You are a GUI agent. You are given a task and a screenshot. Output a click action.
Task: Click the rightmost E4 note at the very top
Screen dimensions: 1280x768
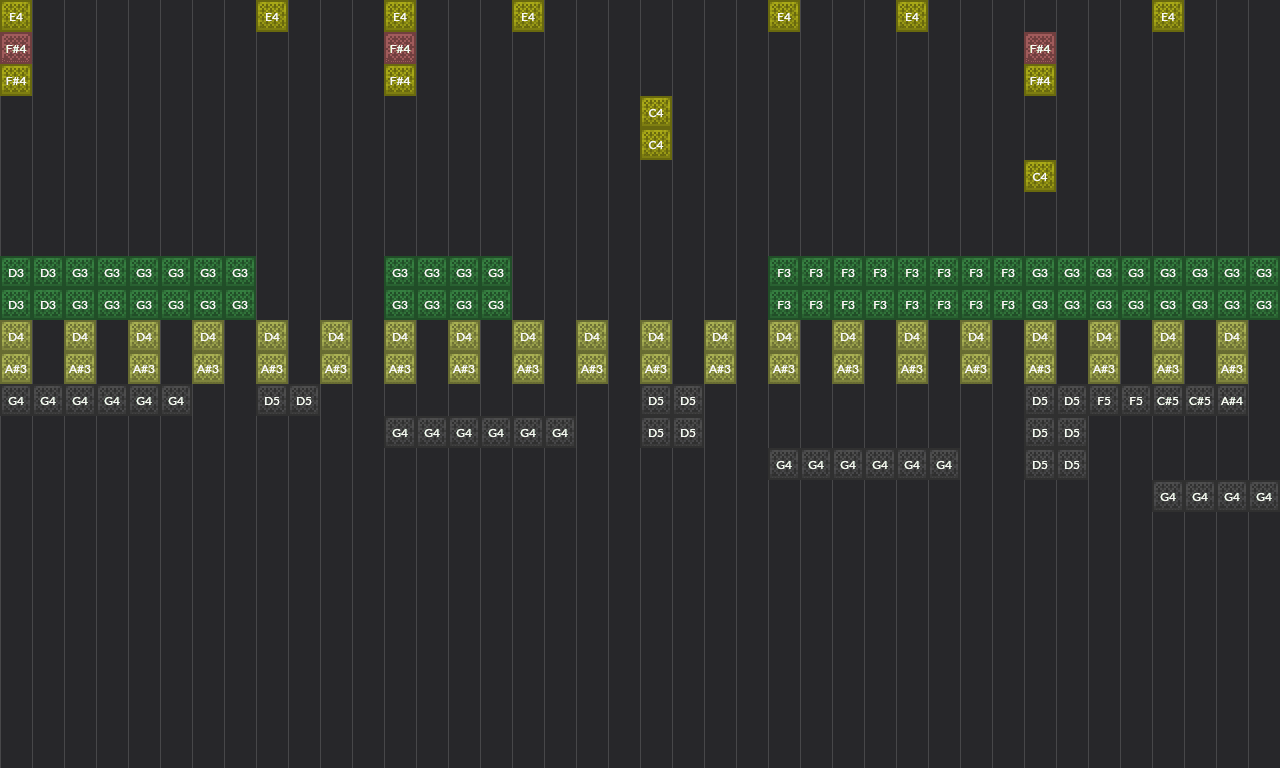(1168, 16)
